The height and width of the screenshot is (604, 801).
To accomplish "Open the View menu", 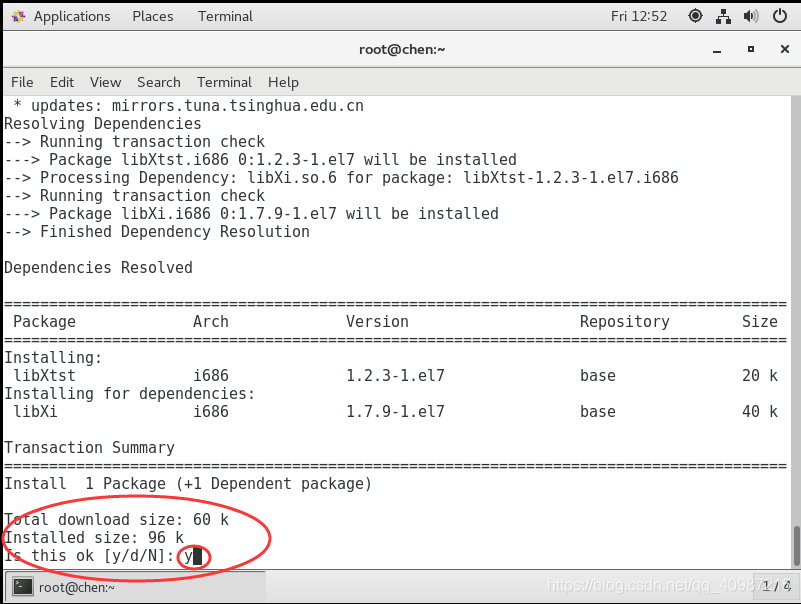I will pyautogui.click(x=105, y=82).
